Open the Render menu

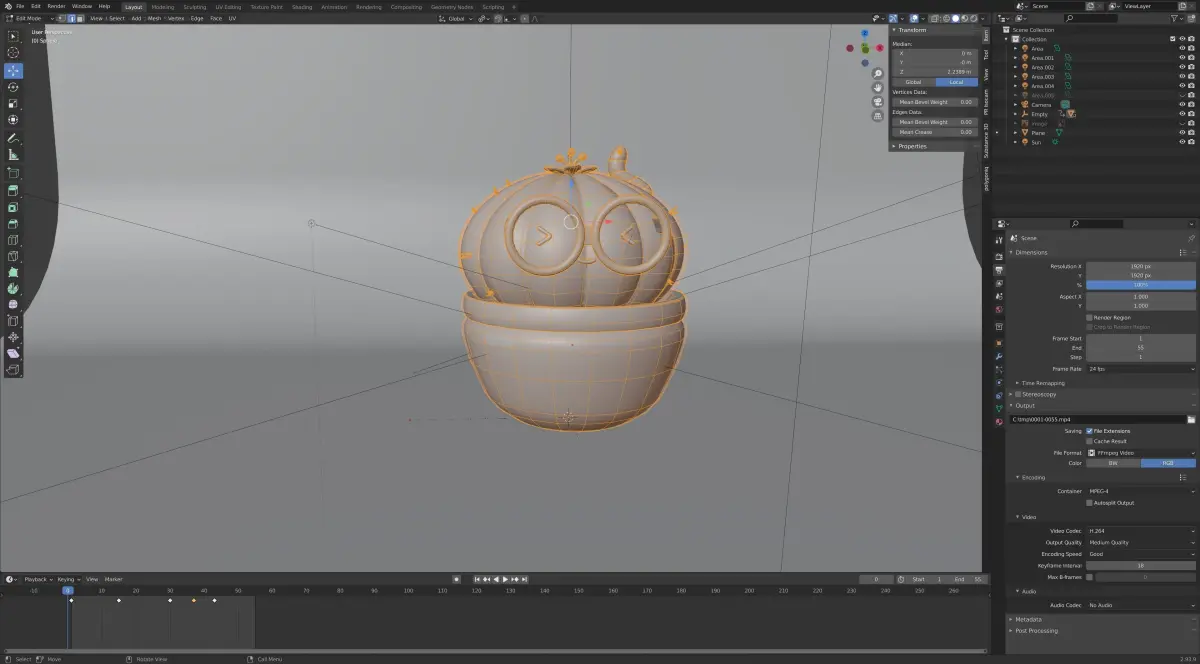click(56, 6)
